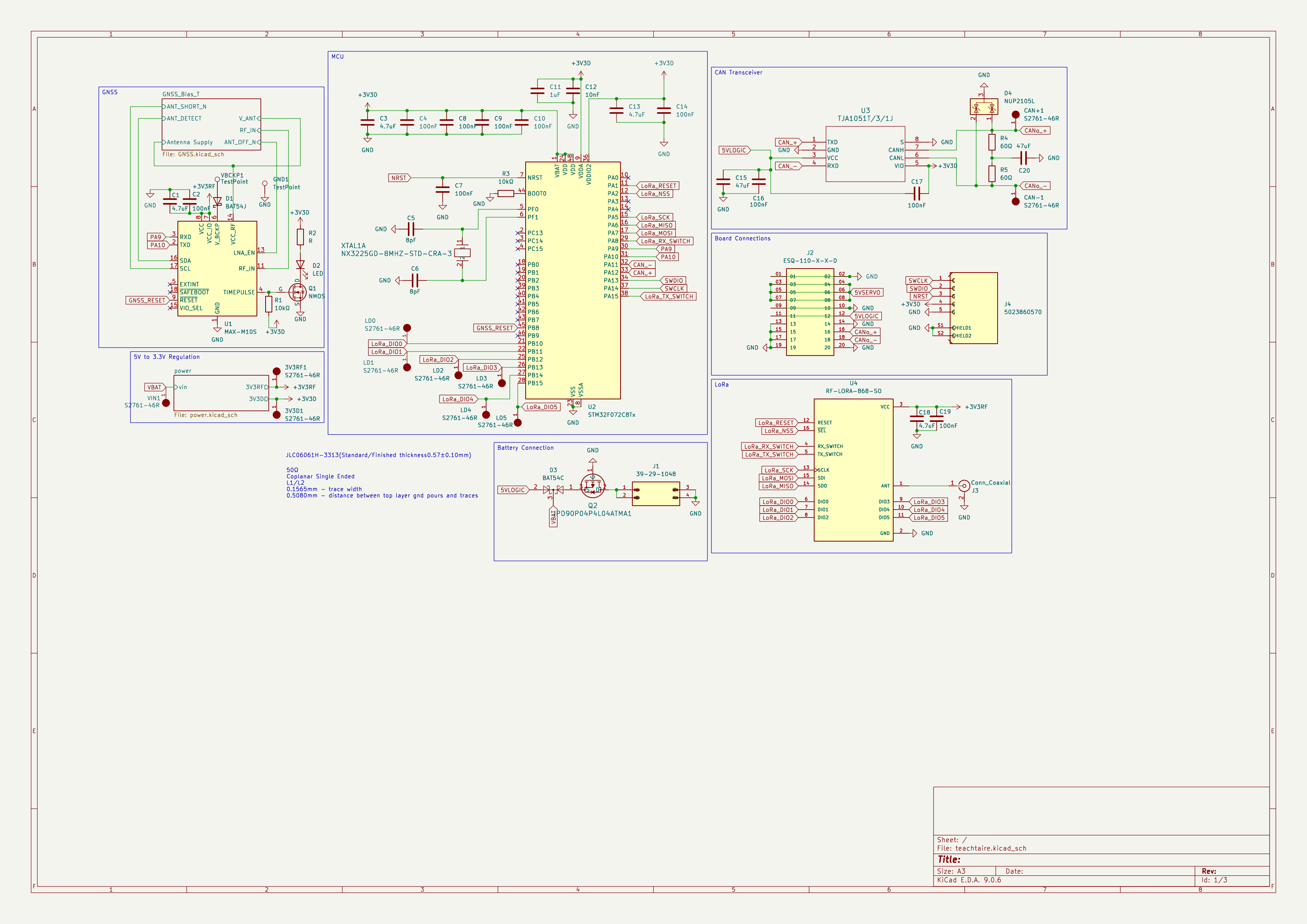Select resistor R3 10kΩ on BOOT0
The width and height of the screenshot is (1307, 924).
(505, 194)
